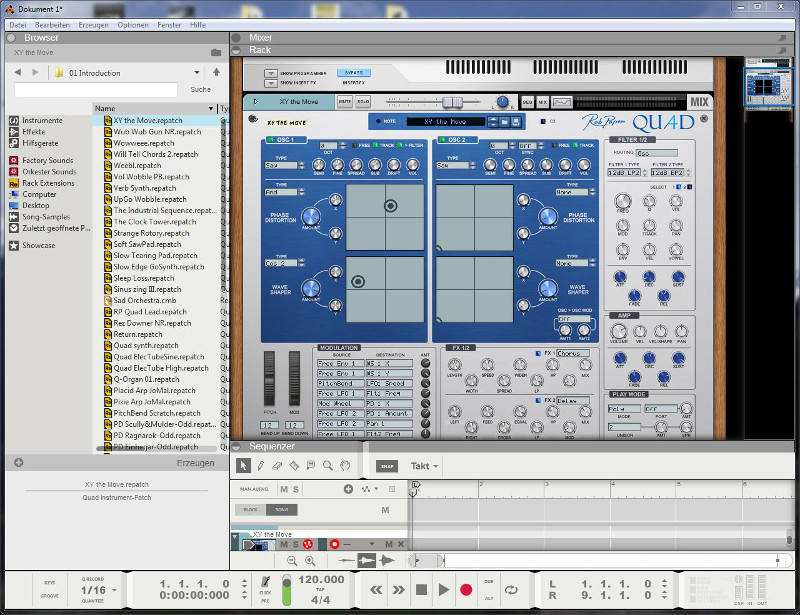Image resolution: width=800 pixels, height=615 pixels.
Task: Click the horizontal zoom in magnifier
Action: click(310, 561)
